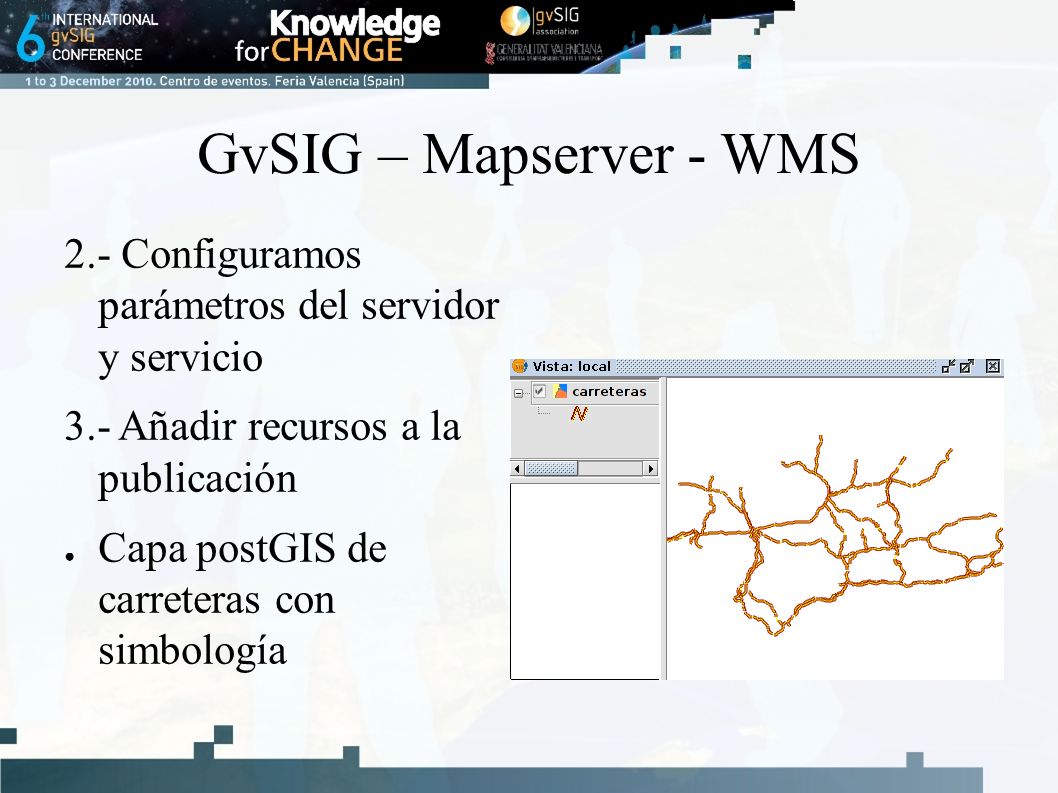Uncheck the carreteras layer checkbox
The image size is (1058, 793).
(x=539, y=391)
